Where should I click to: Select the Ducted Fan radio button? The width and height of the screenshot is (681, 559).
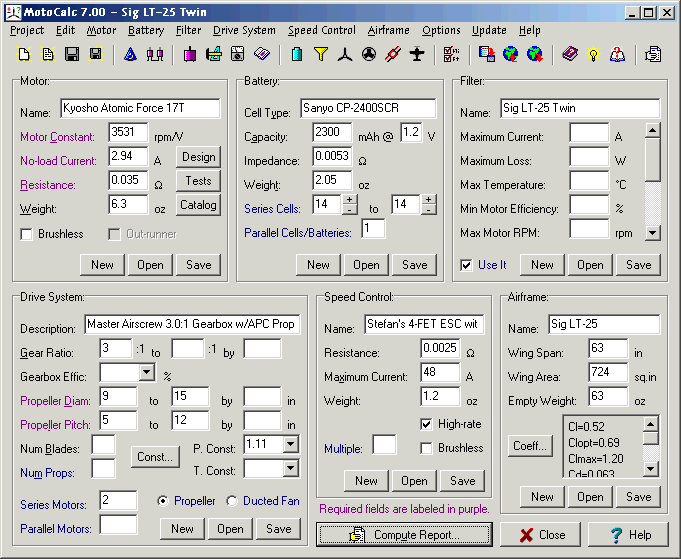(x=232, y=501)
